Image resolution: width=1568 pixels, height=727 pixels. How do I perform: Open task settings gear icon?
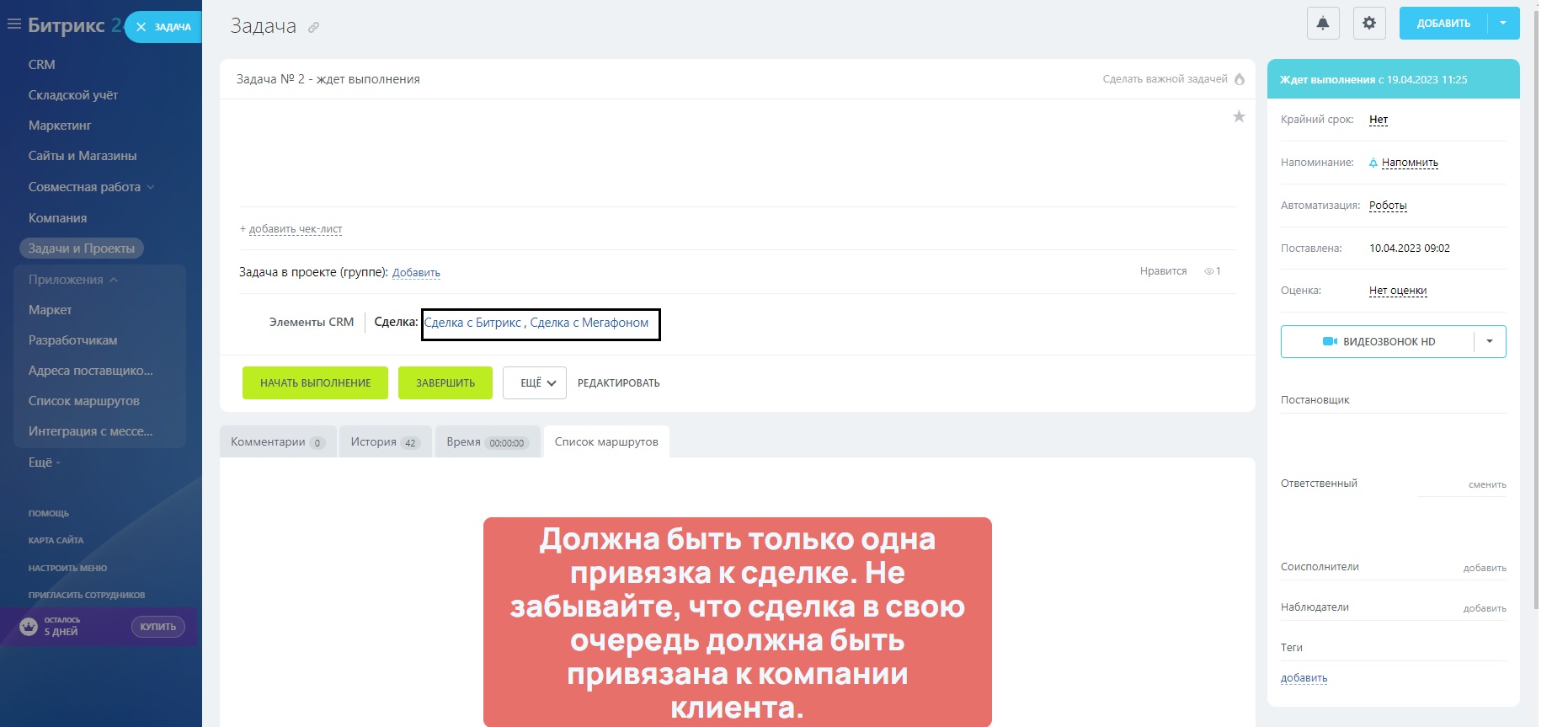1369,23
